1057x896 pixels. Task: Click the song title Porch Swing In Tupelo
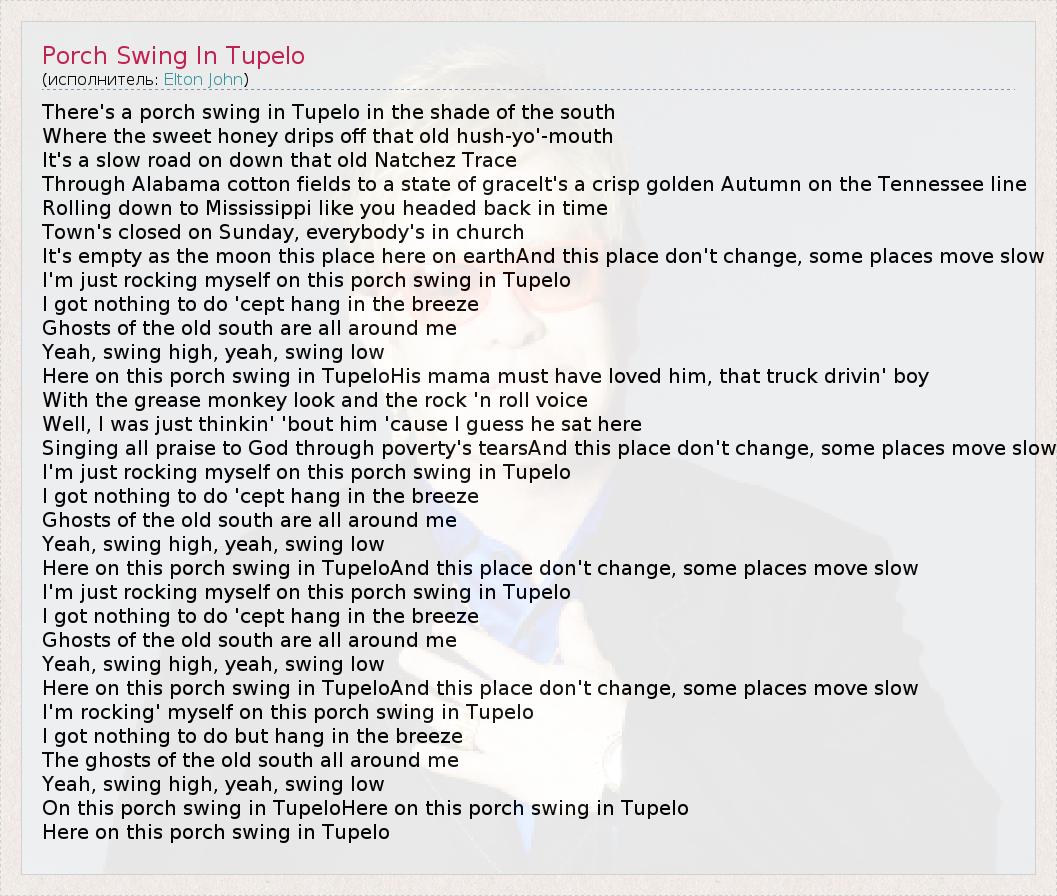point(173,55)
